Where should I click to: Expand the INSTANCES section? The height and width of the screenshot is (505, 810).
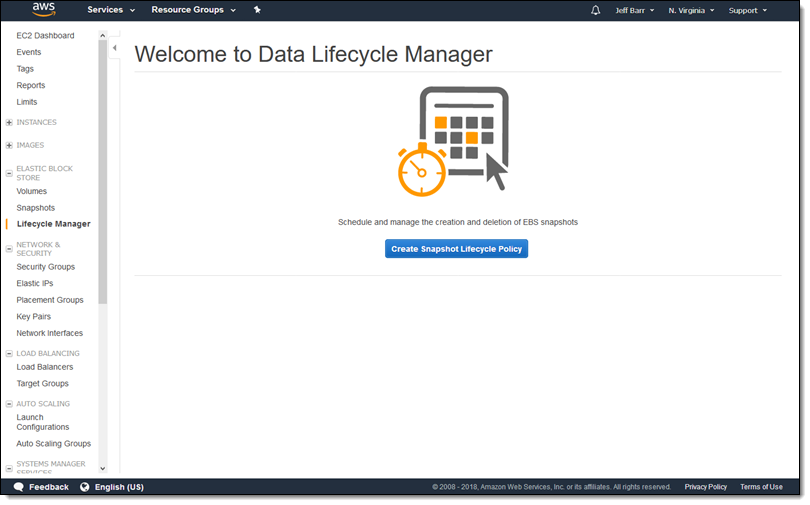9,123
